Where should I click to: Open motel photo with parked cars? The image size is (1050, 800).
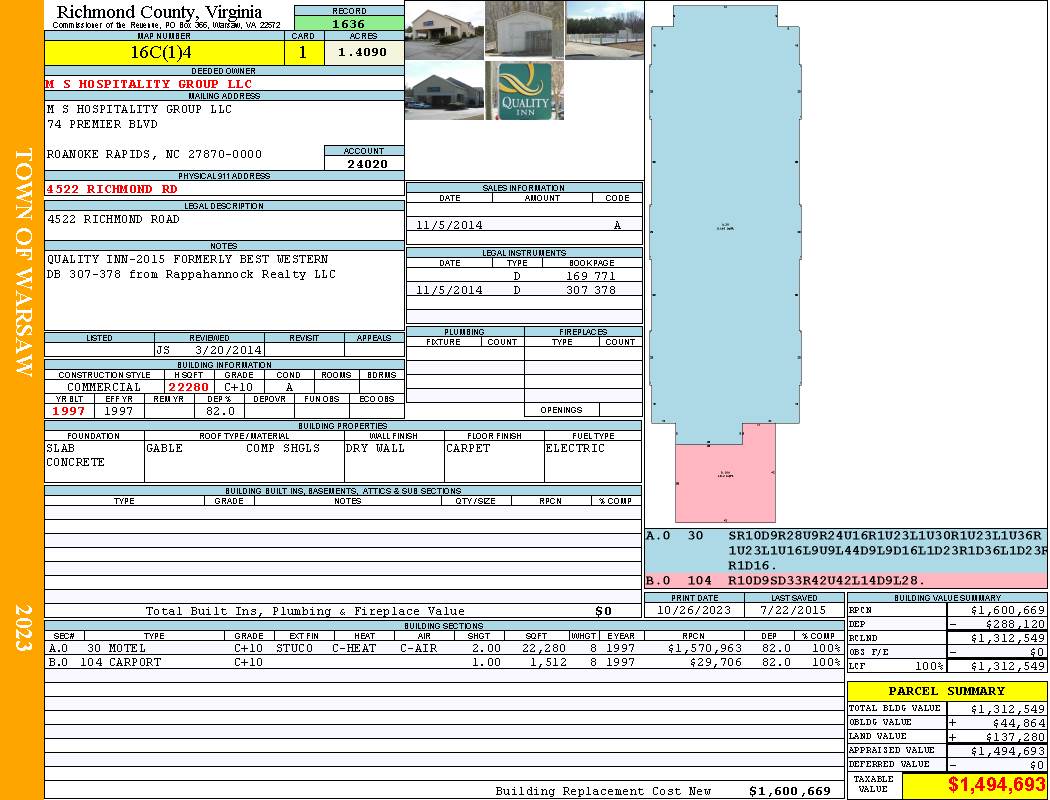coord(444,91)
